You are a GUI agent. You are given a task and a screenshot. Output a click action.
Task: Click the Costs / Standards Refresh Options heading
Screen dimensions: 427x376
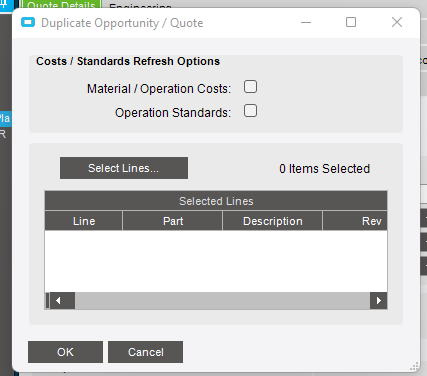(128, 61)
